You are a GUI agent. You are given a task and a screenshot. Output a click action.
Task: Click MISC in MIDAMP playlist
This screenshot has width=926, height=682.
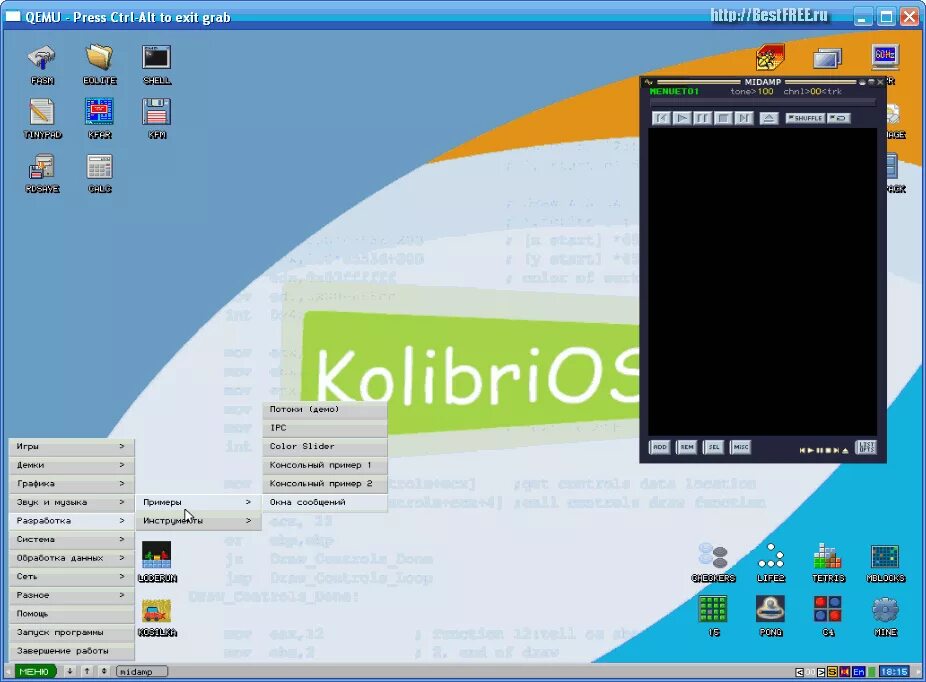pyautogui.click(x=741, y=447)
